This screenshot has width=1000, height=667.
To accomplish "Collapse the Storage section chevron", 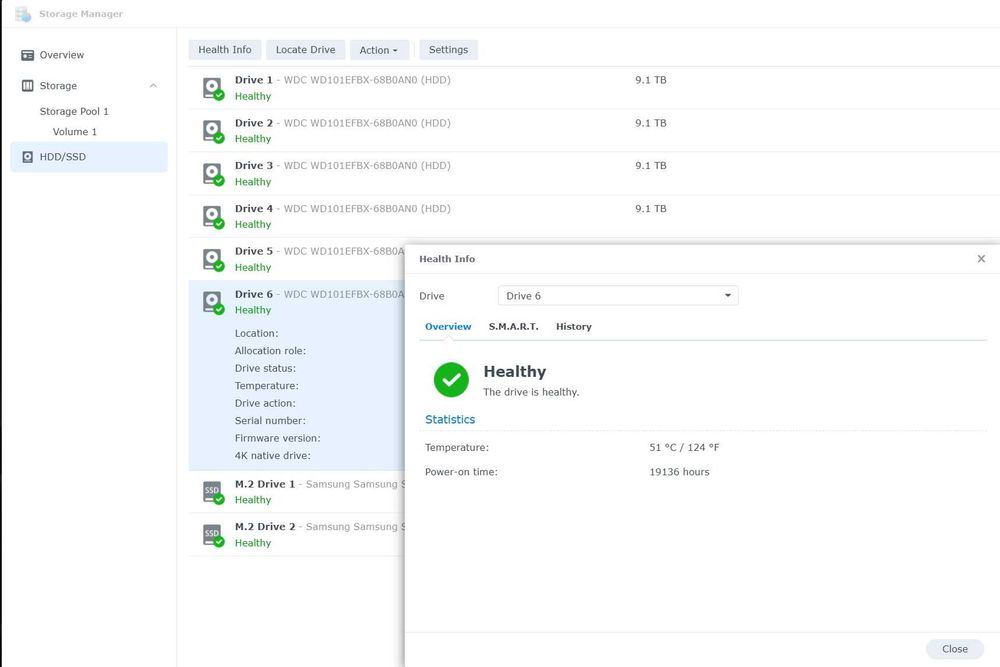I will [153, 85].
